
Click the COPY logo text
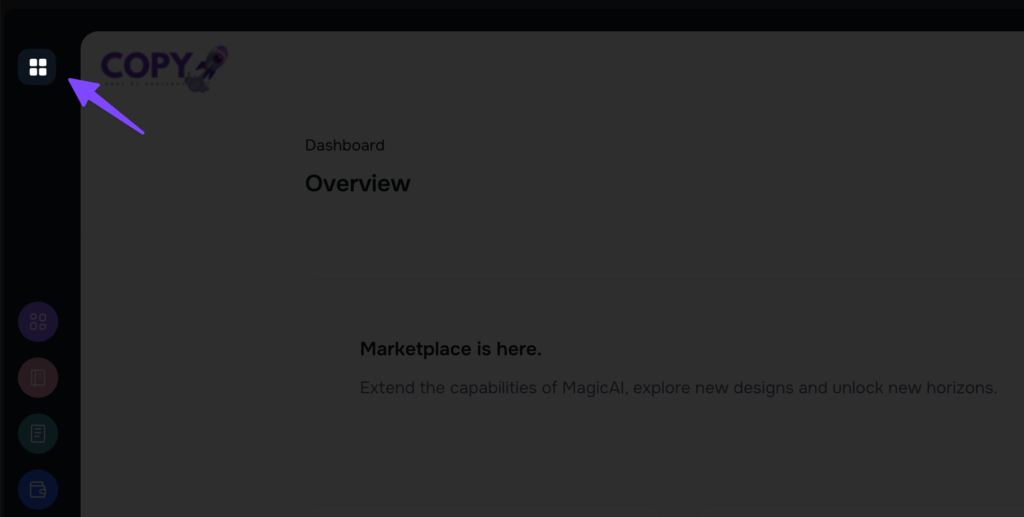145,65
